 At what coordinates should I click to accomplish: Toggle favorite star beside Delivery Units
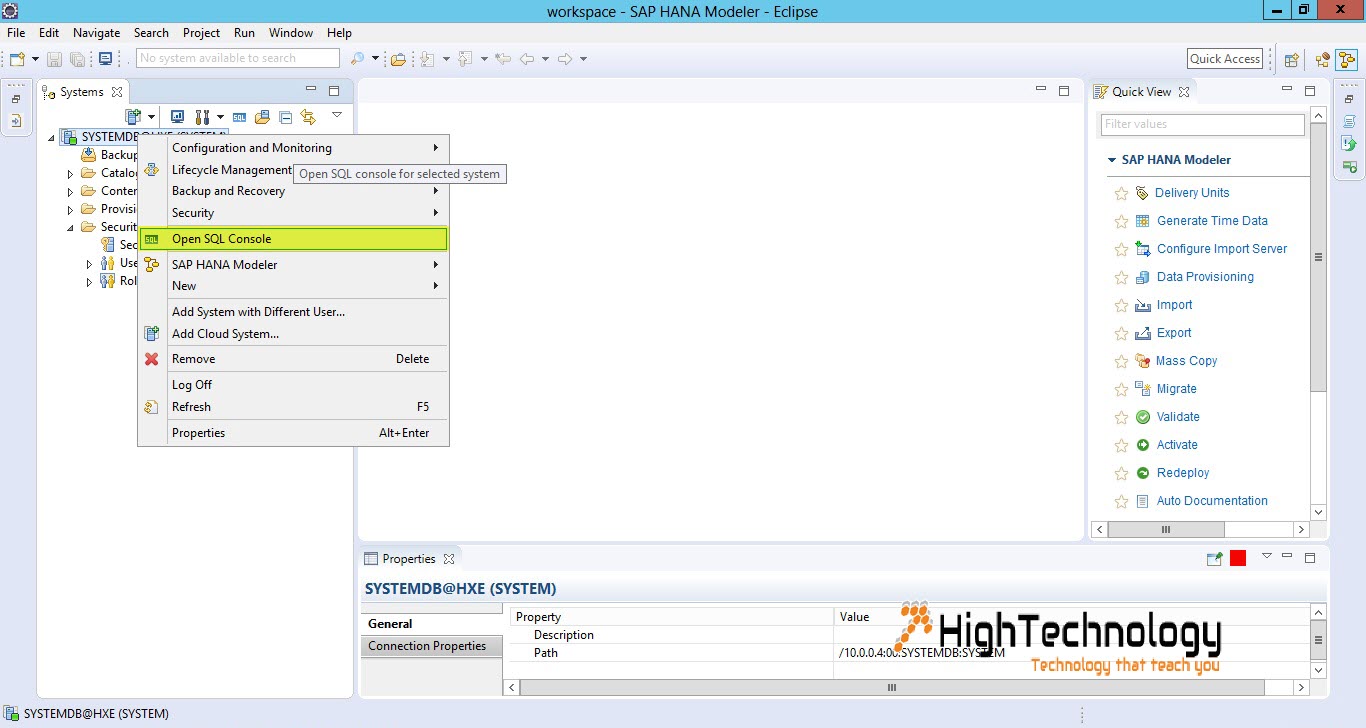click(1121, 193)
